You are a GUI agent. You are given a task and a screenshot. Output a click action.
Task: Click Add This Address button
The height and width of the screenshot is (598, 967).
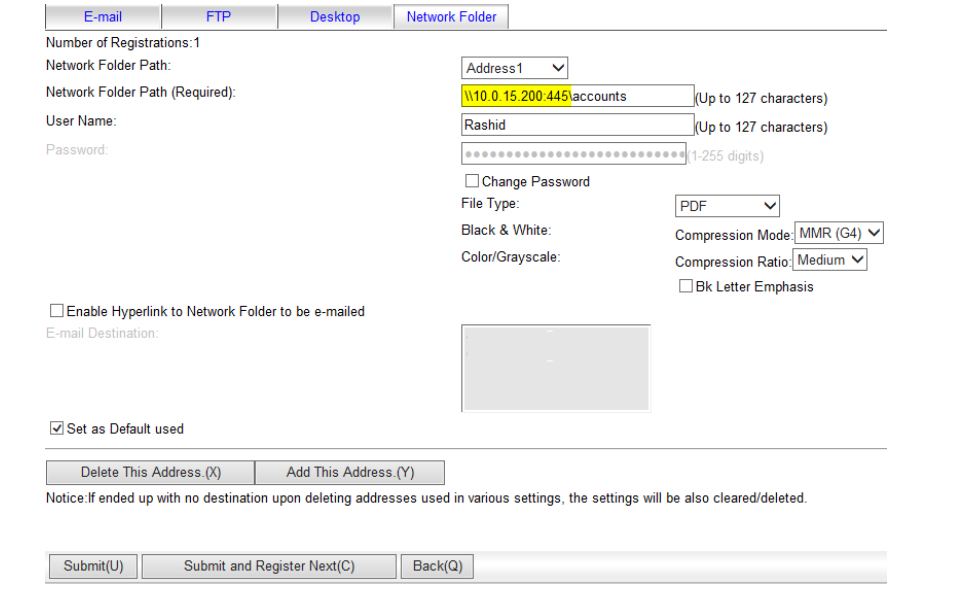pyautogui.click(x=349, y=471)
